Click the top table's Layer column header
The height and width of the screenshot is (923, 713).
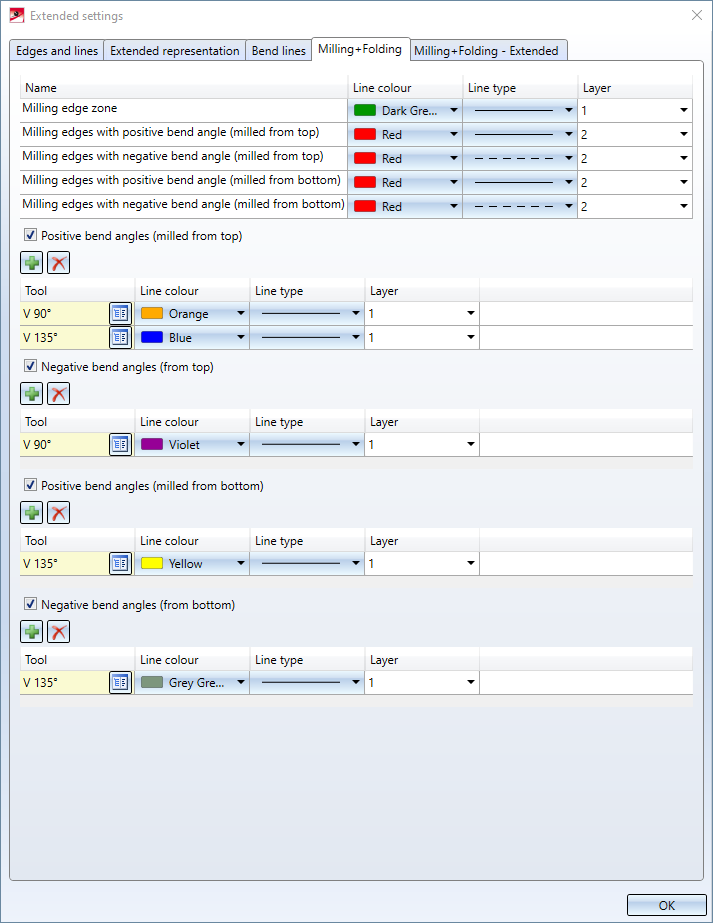click(635, 88)
